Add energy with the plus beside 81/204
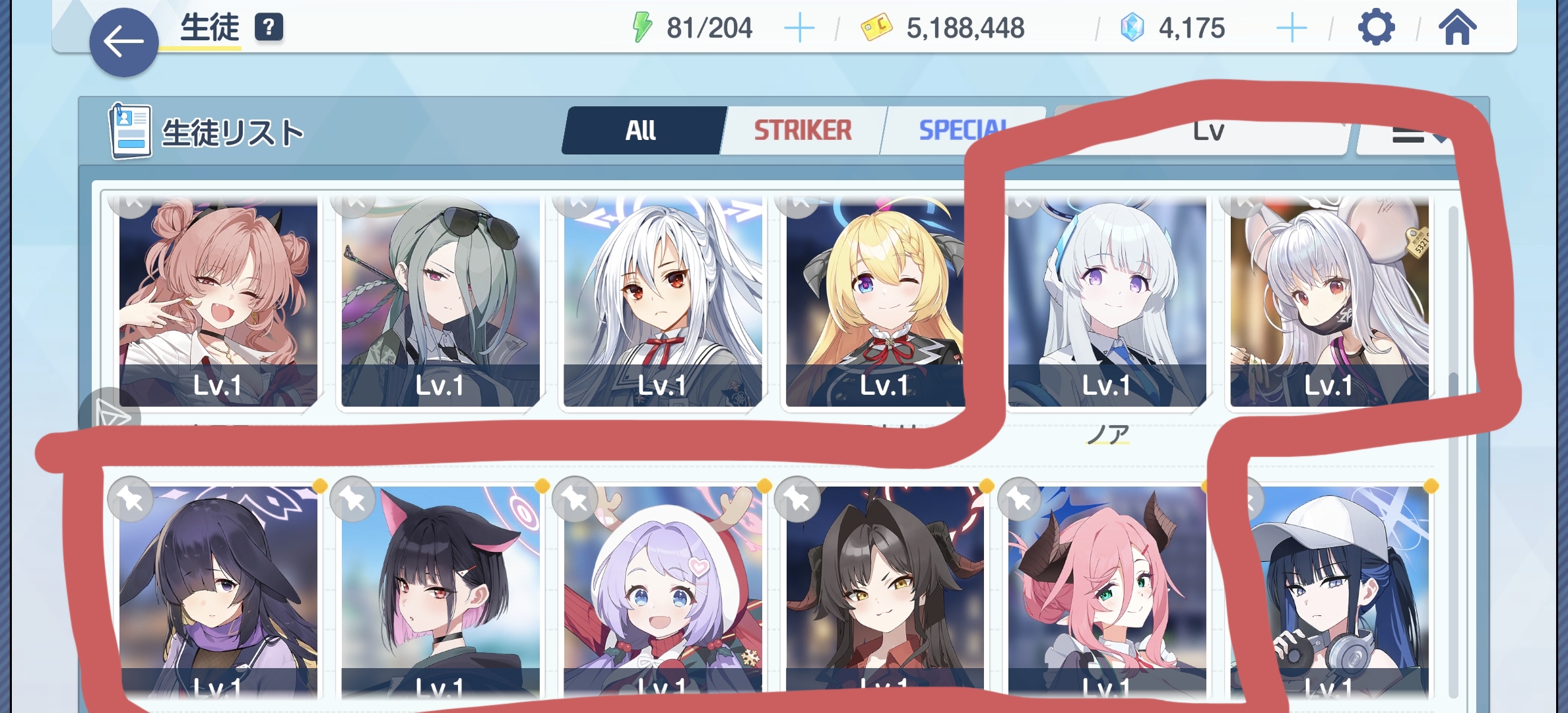Image resolution: width=1568 pixels, height=713 pixels. tap(799, 28)
